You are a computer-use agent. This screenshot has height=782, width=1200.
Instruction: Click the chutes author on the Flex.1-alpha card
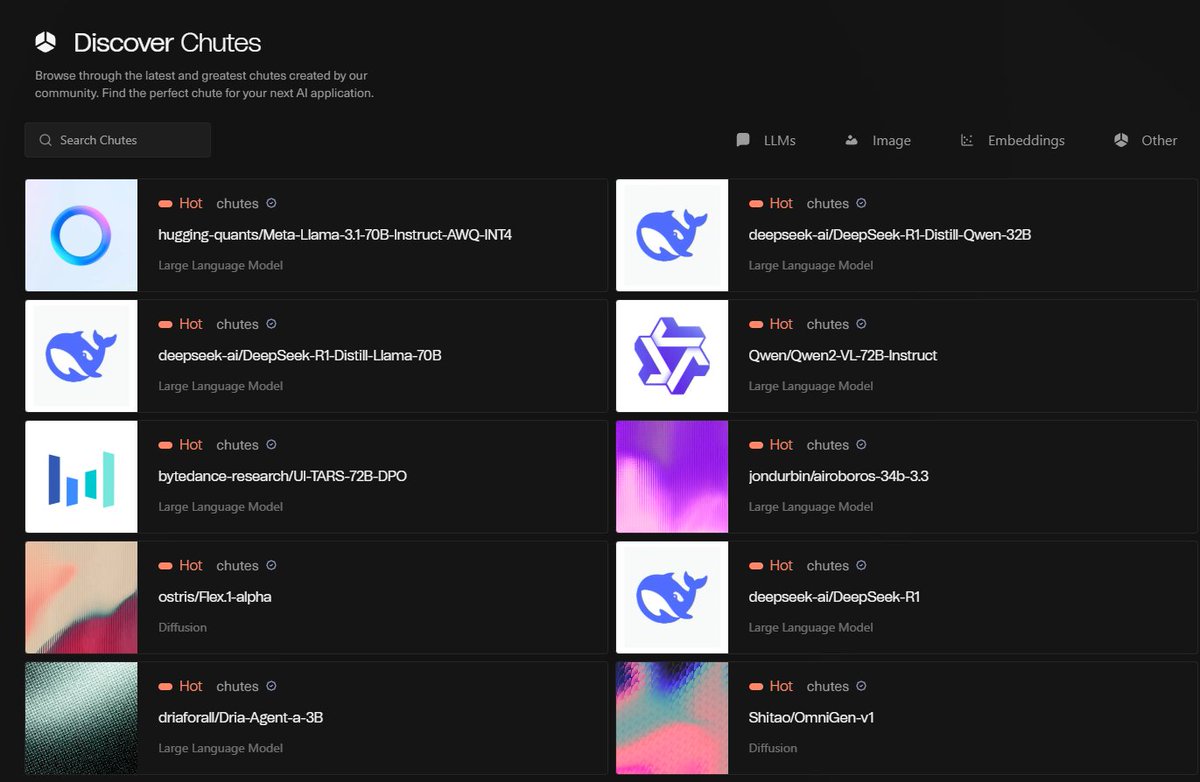tap(237, 566)
